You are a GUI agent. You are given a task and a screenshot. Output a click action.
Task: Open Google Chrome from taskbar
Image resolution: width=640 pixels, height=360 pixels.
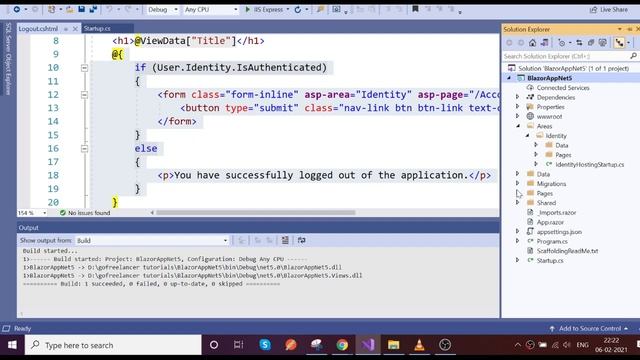[342, 345]
